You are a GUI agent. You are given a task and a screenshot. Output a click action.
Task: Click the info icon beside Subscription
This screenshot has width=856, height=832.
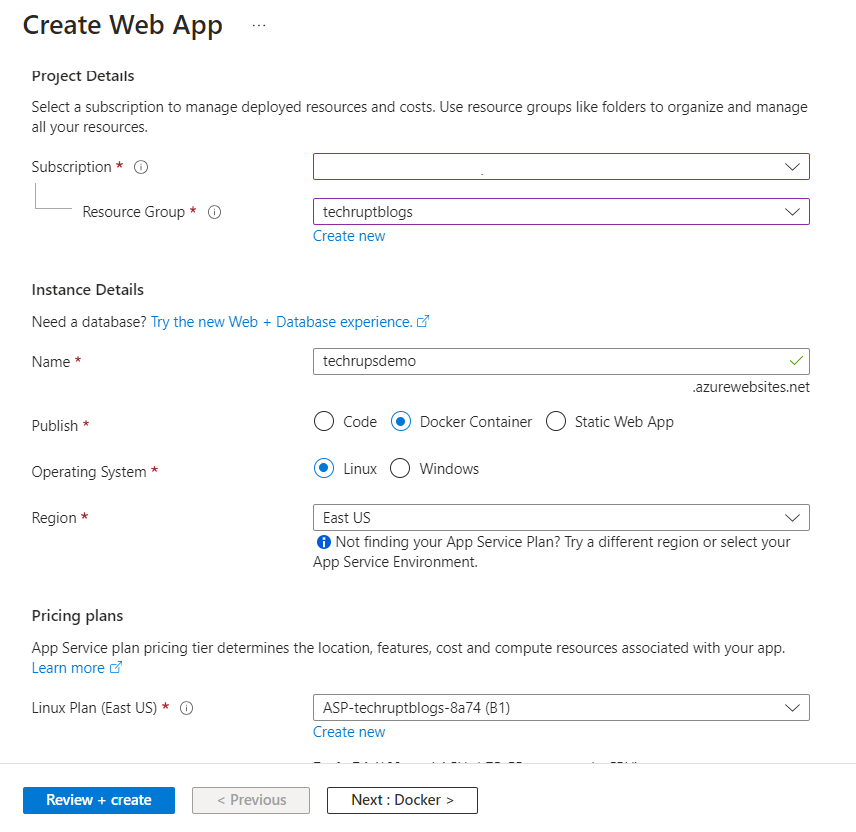tap(141, 167)
